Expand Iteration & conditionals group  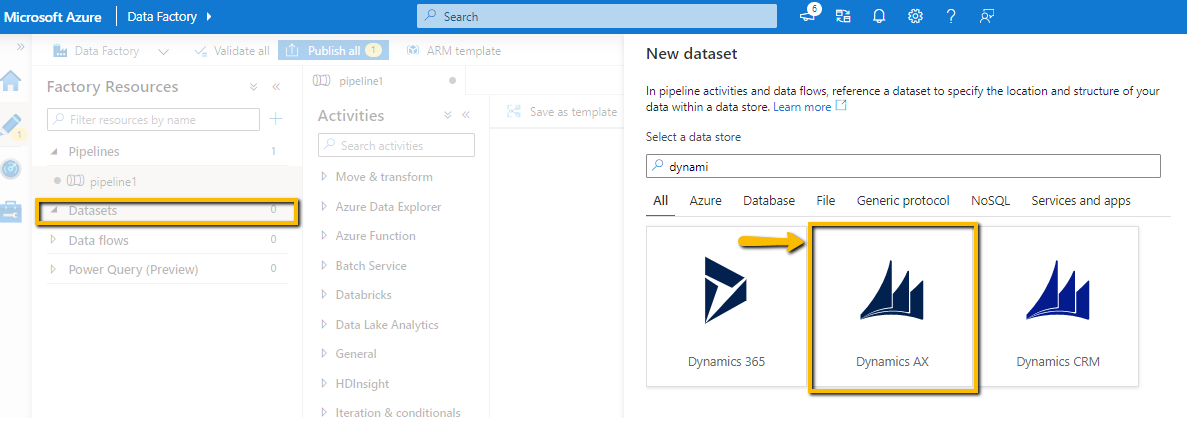324,413
